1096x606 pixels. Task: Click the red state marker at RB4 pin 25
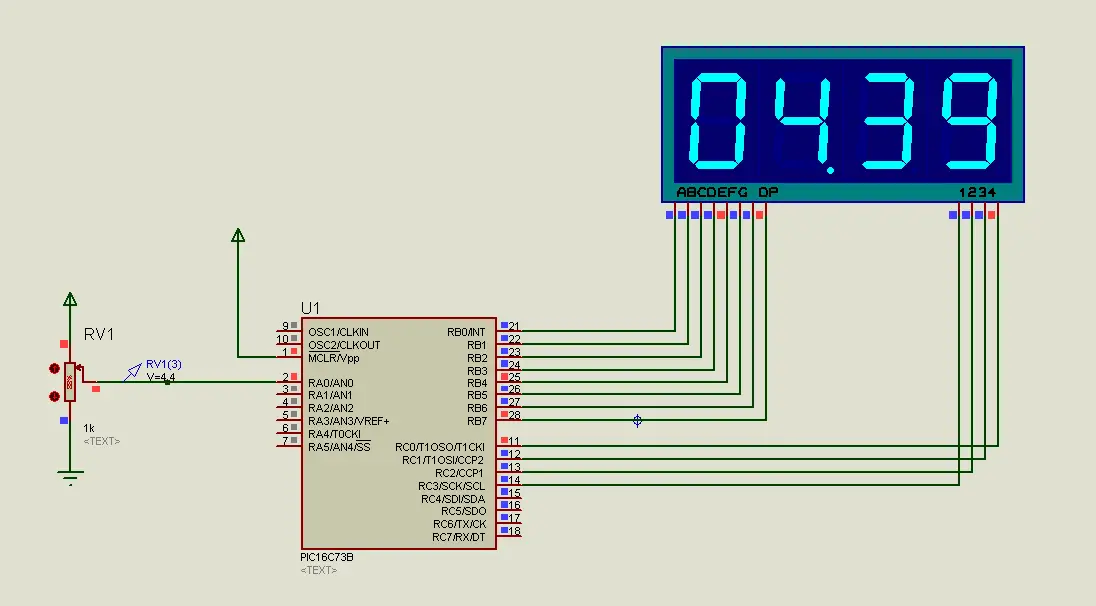click(504, 376)
